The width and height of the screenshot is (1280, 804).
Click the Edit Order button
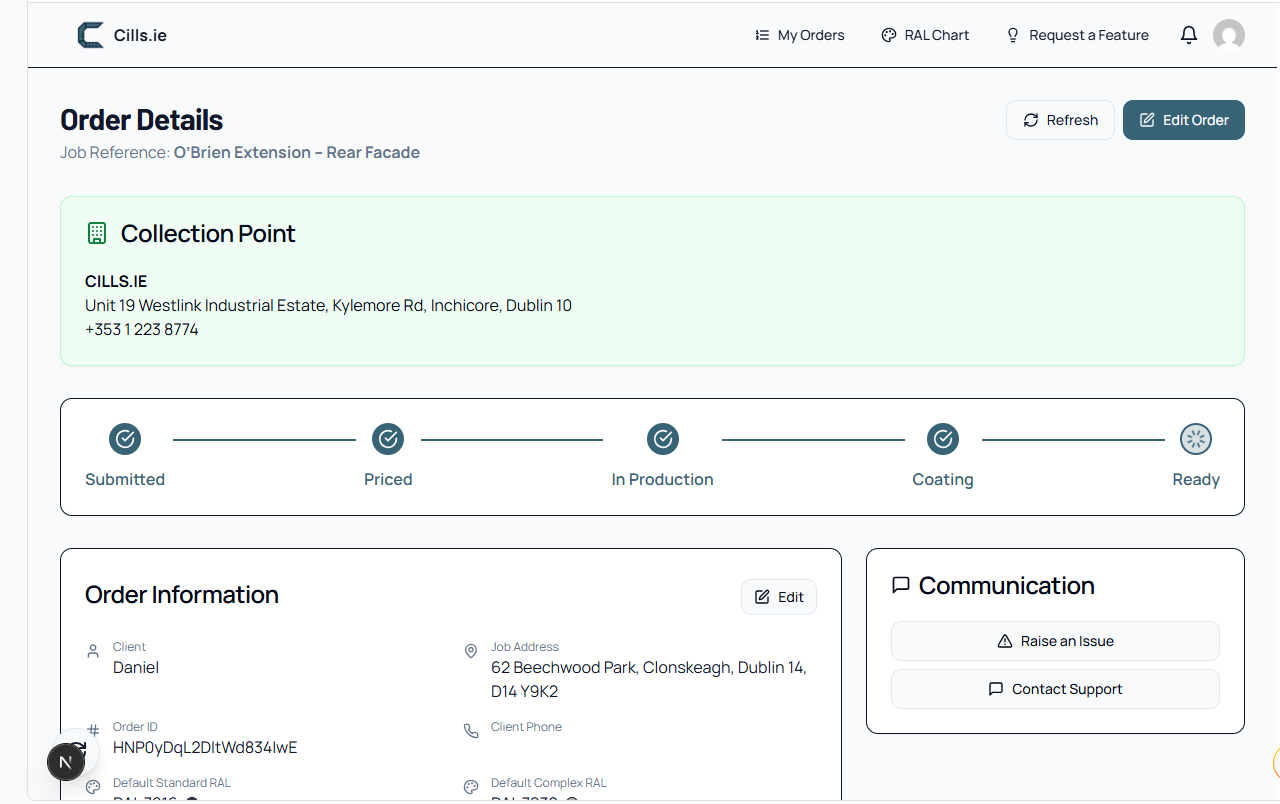(x=1184, y=120)
